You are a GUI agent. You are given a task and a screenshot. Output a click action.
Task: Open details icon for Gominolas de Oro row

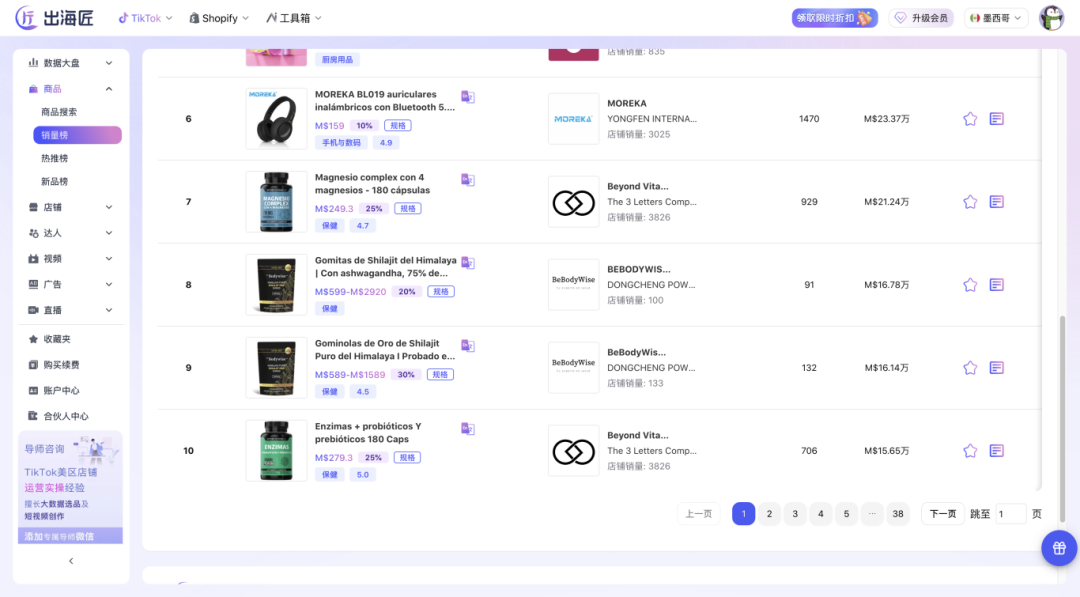(997, 368)
